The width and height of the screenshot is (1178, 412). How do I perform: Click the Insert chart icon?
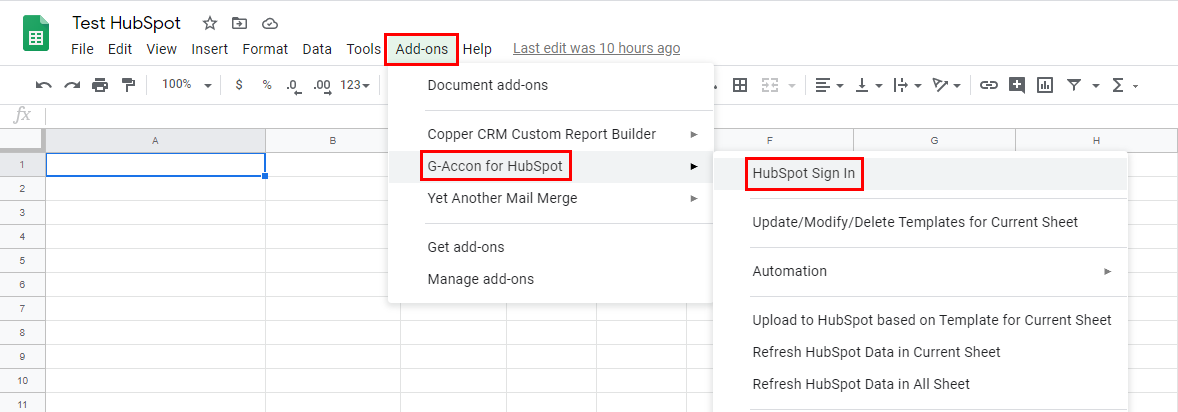coord(1044,85)
